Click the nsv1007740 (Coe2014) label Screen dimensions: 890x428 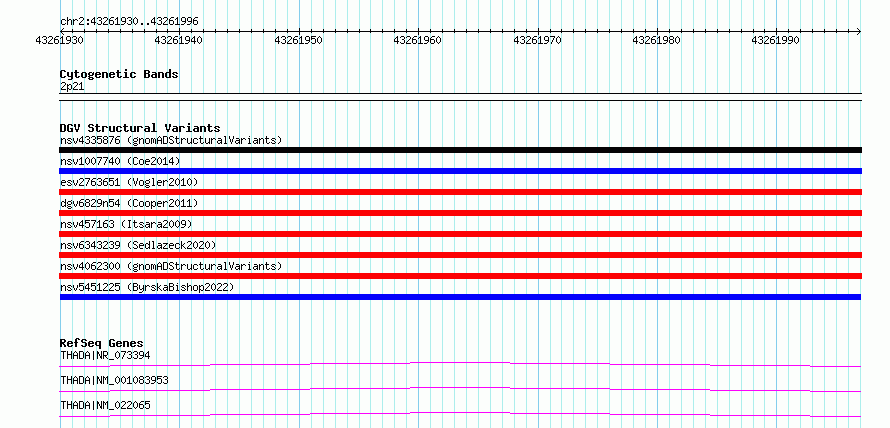coord(120,161)
